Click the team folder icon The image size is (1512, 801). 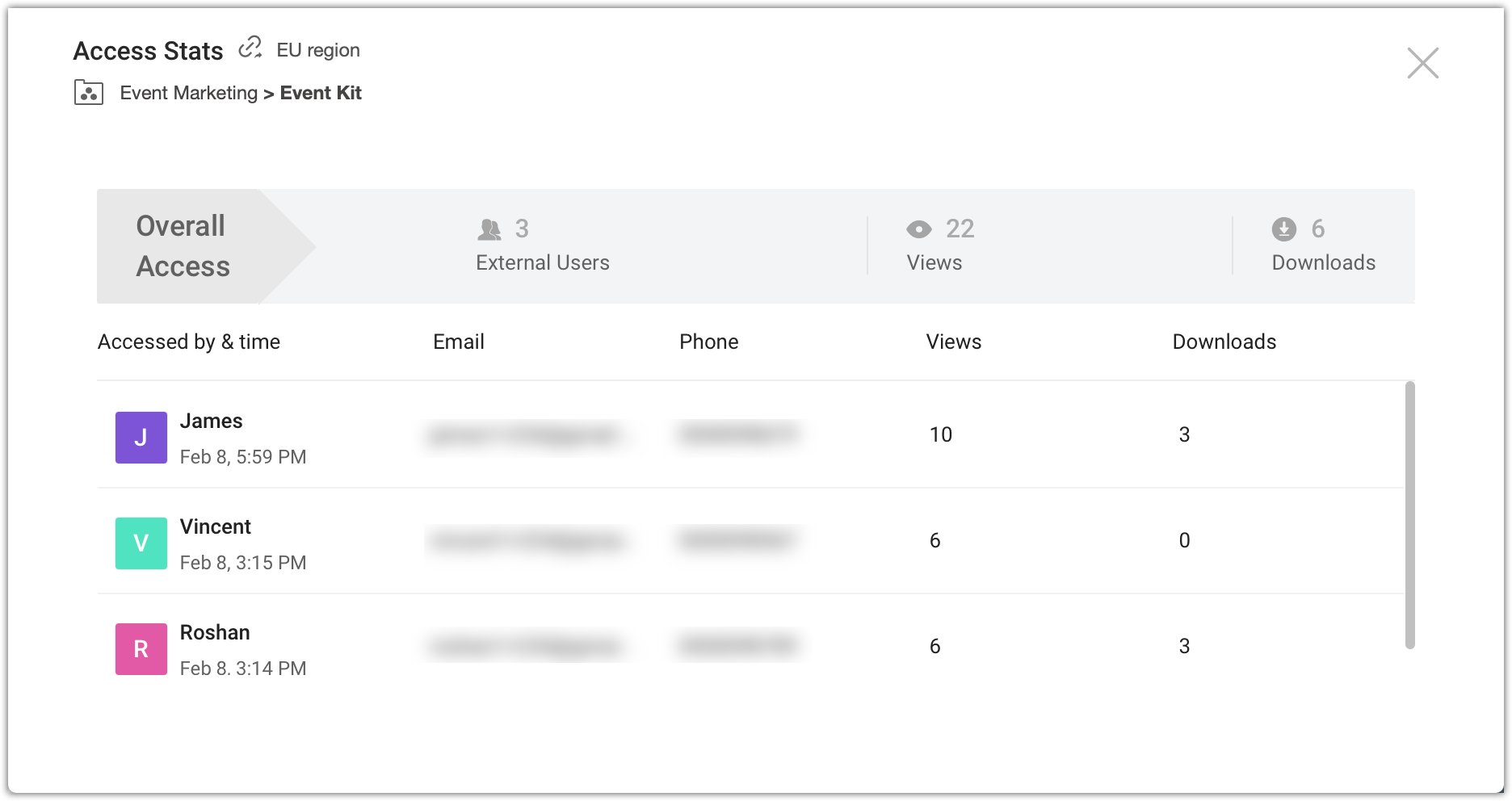click(x=89, y=93)
